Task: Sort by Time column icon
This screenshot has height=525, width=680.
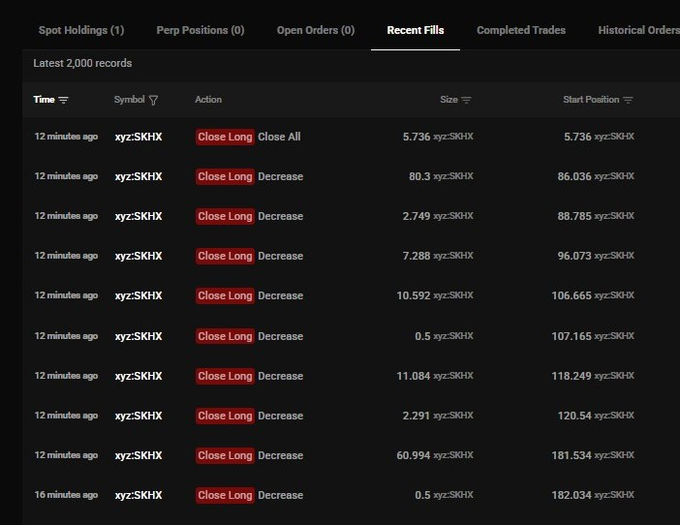Action: click(63, 100)
